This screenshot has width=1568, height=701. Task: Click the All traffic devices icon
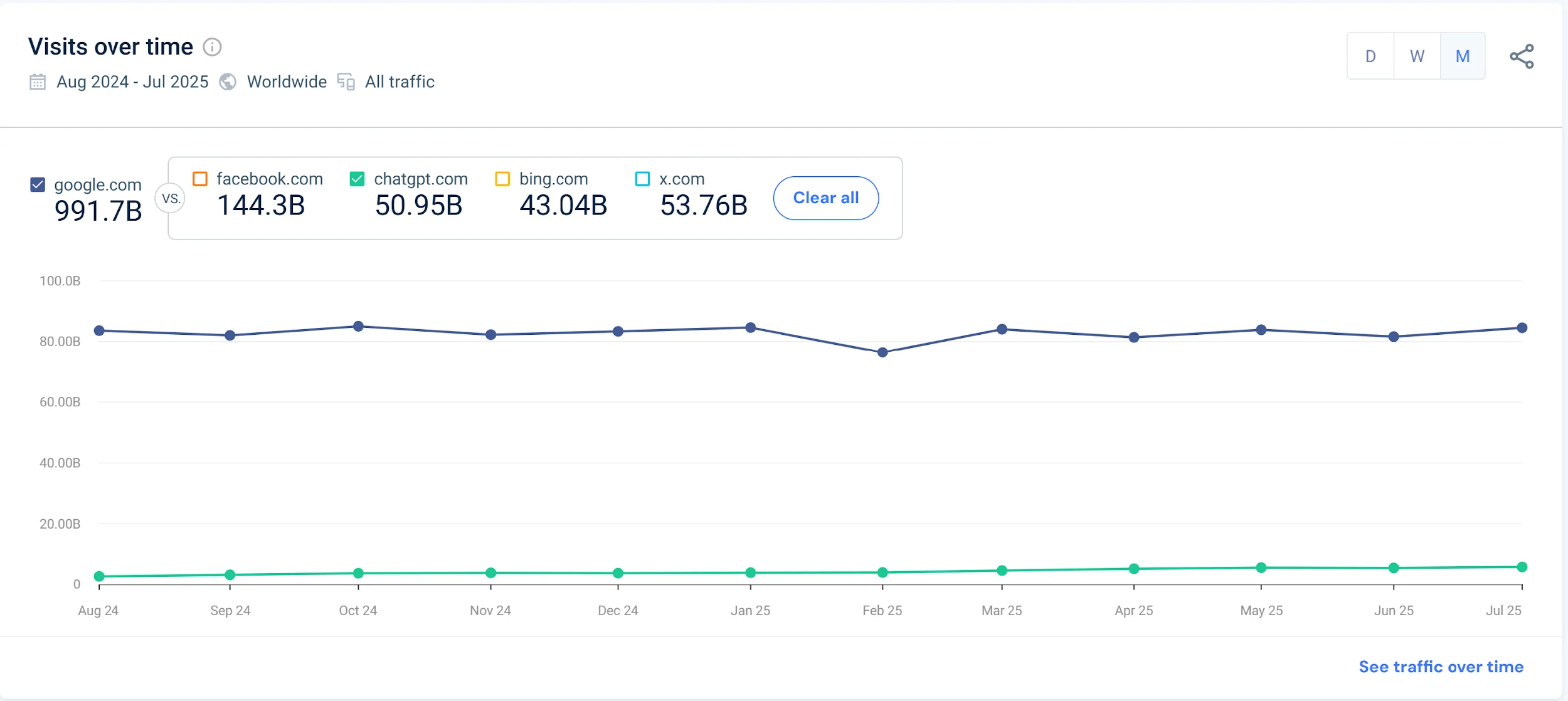coord(346,82)
